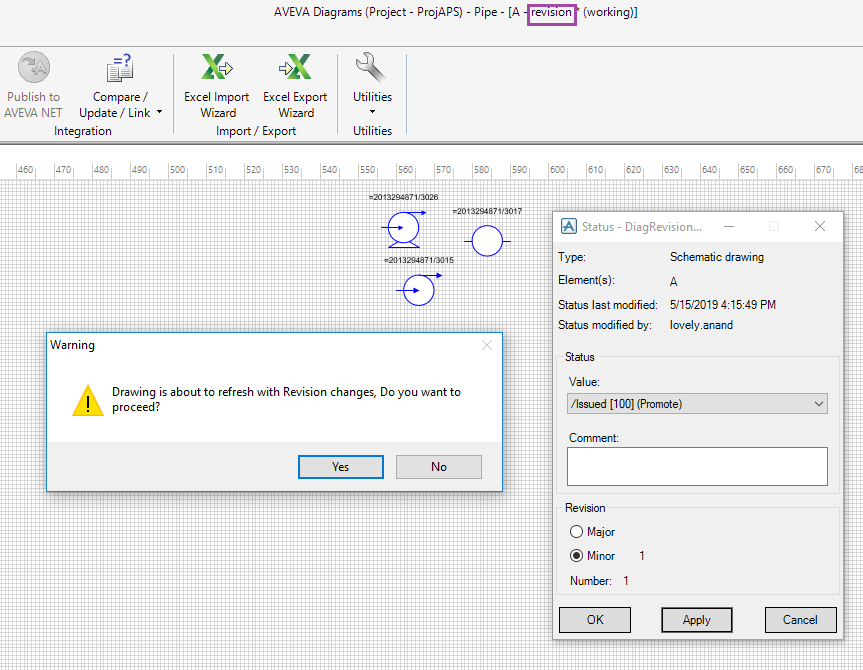The image size is (863, 670).
Task: Select pump symbol =2013294871/3015
Action: (x=418, y=290)
